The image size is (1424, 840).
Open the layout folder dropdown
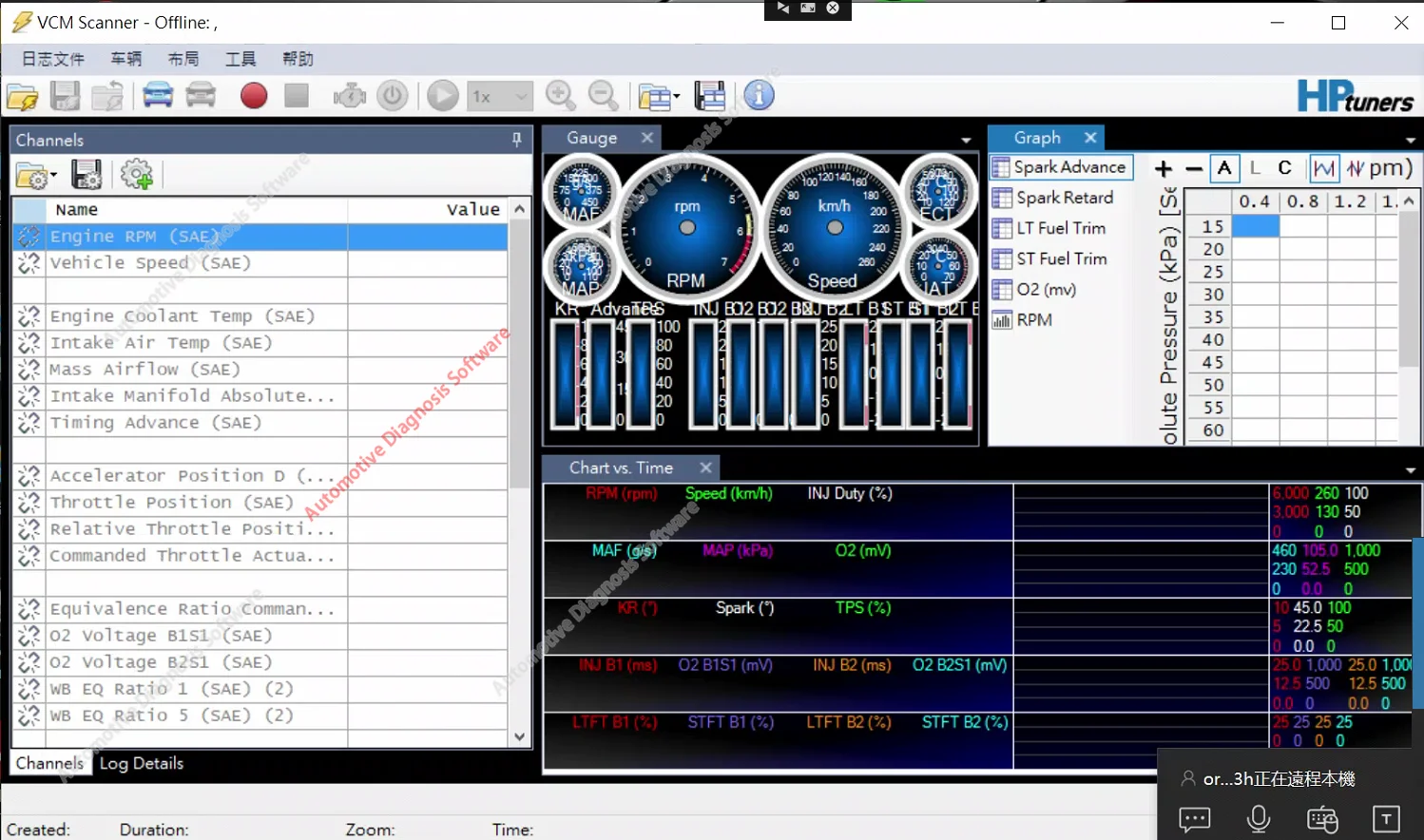click(659, 96)
